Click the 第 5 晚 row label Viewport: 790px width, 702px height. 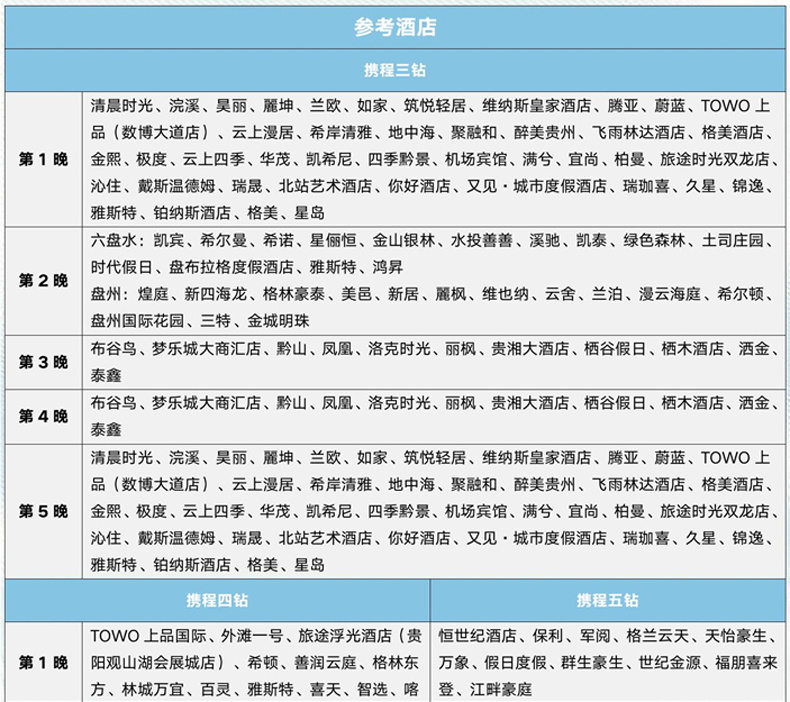43,512
